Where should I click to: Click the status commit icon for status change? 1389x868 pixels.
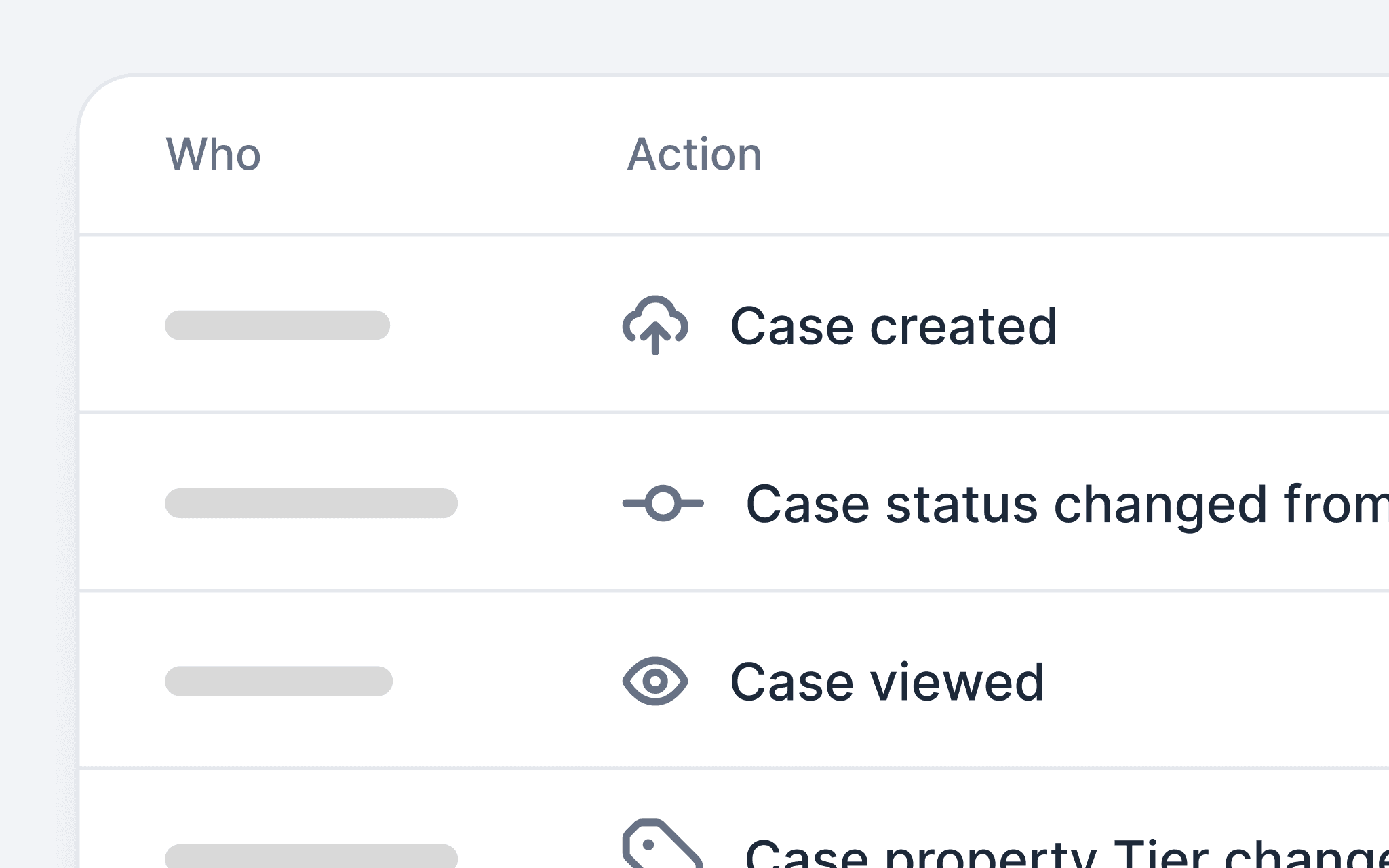tap(663, 503)
